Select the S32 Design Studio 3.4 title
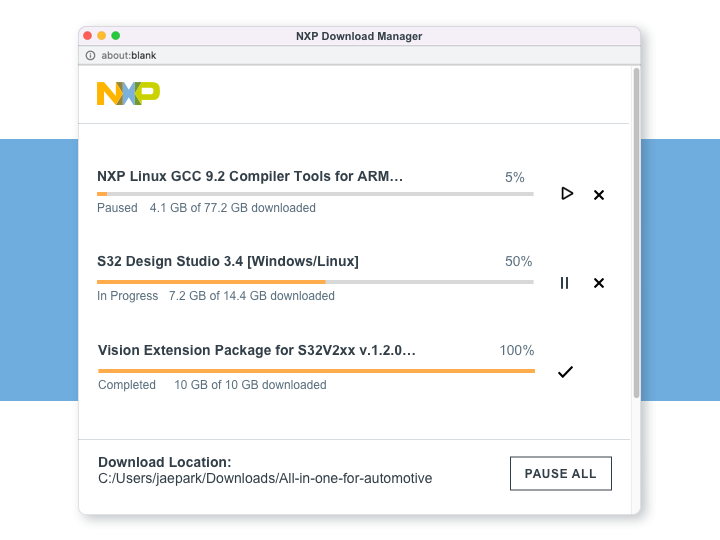Image resolution: width=720 pixels, height=540 pixels. click(228, 262)
